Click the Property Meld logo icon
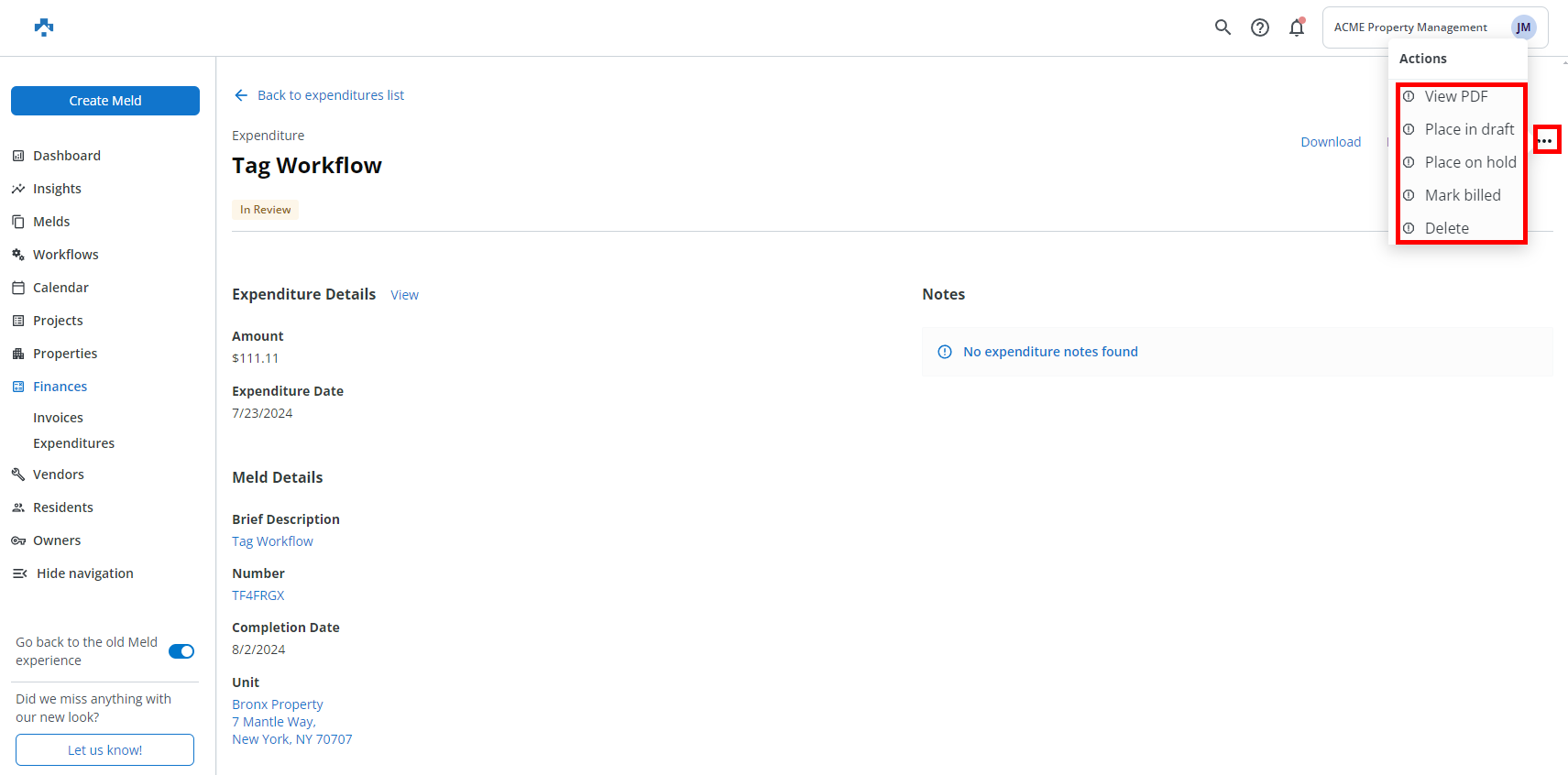 click(44, 27)
